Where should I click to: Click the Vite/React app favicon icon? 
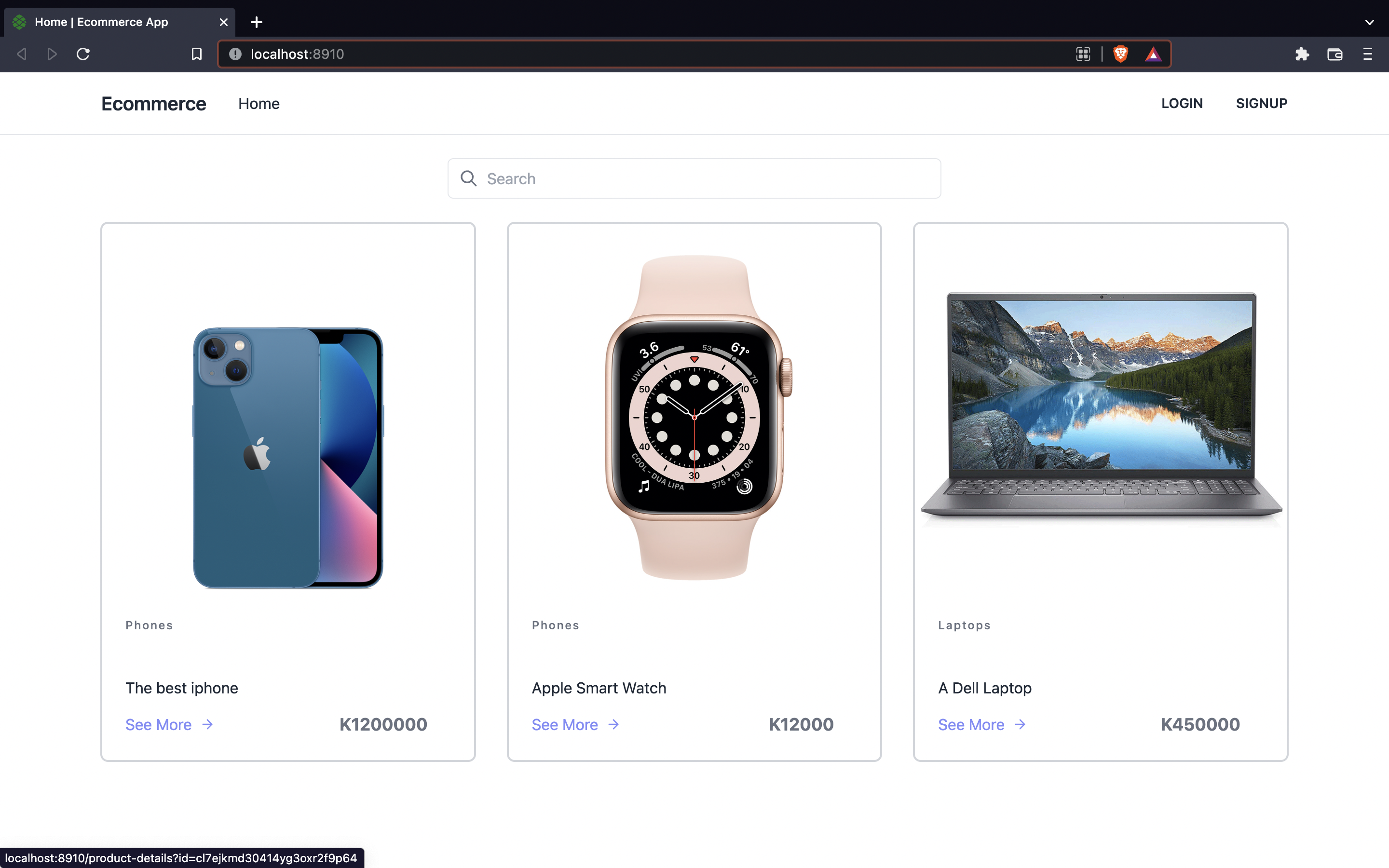click(x=19, y=21)
